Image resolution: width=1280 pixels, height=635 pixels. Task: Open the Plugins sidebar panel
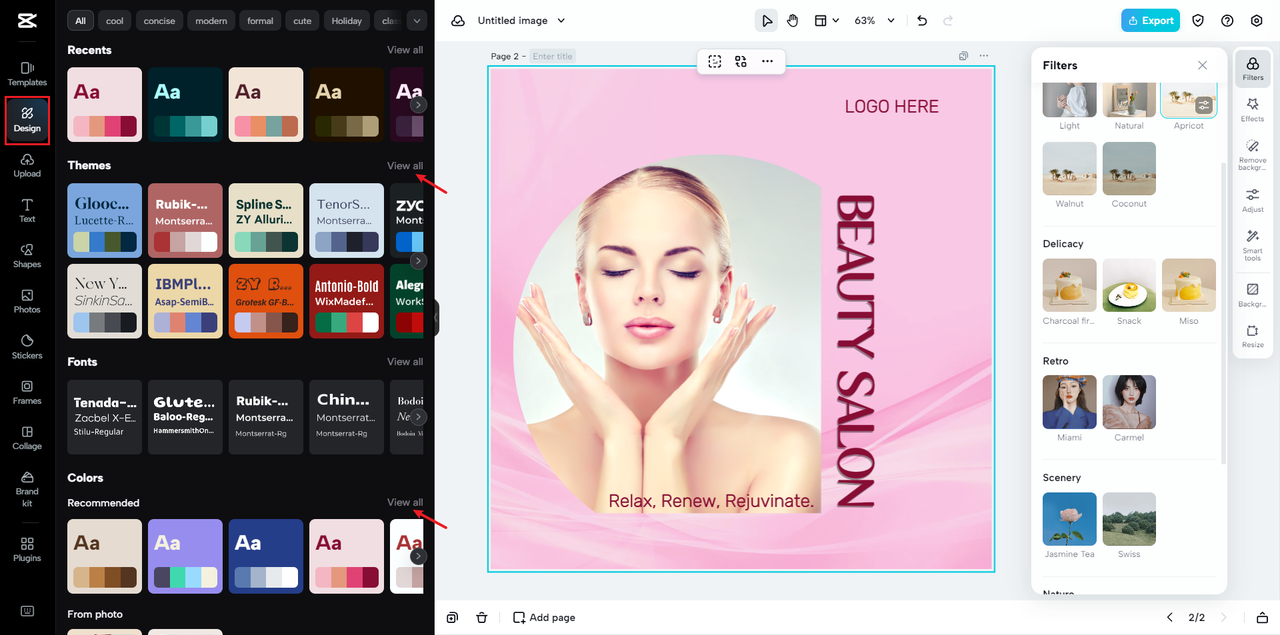point(27,549)
